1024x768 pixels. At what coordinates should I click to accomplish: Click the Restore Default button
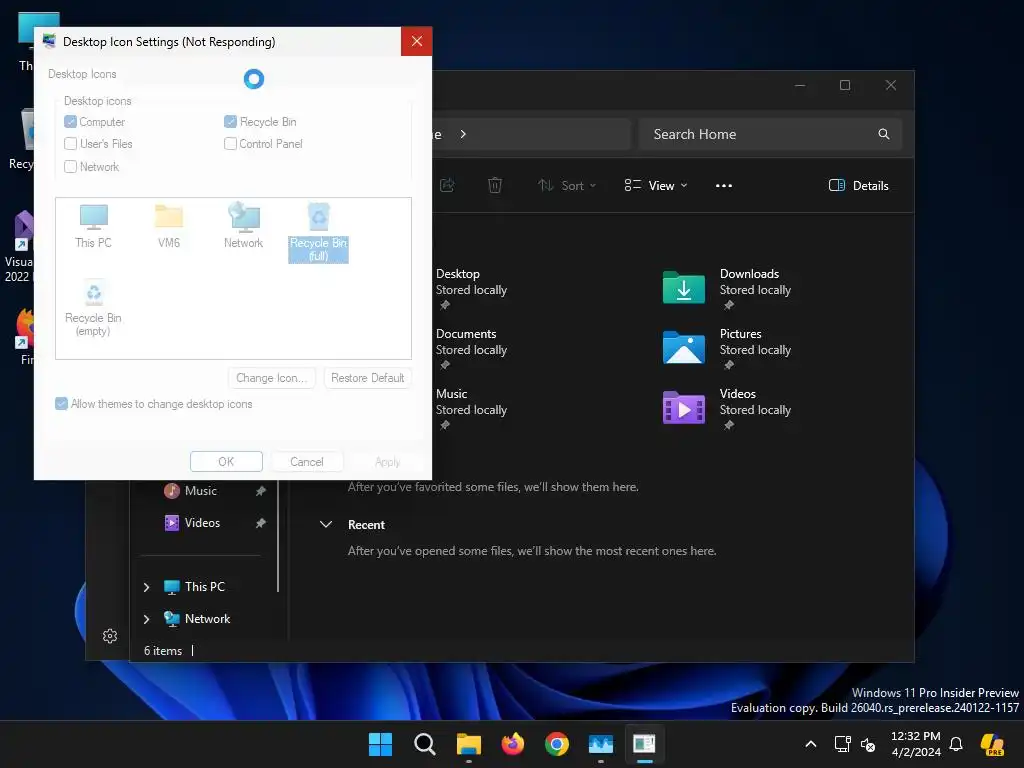click(x=368, y=378)
